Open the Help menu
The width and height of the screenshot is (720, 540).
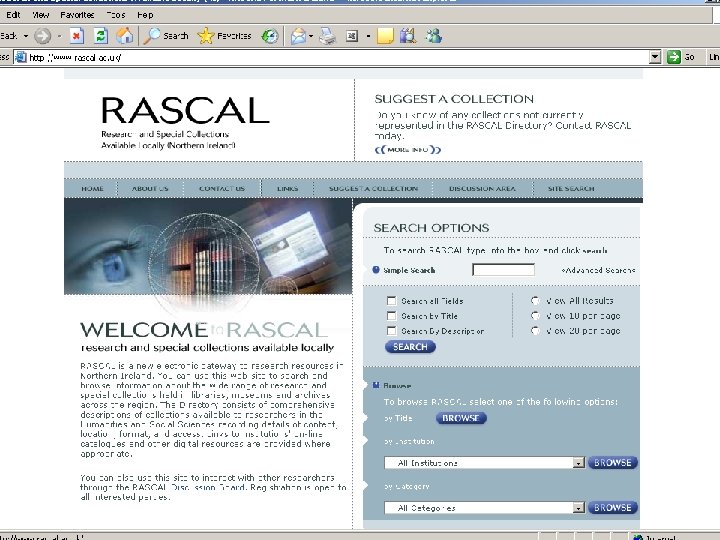145,15
